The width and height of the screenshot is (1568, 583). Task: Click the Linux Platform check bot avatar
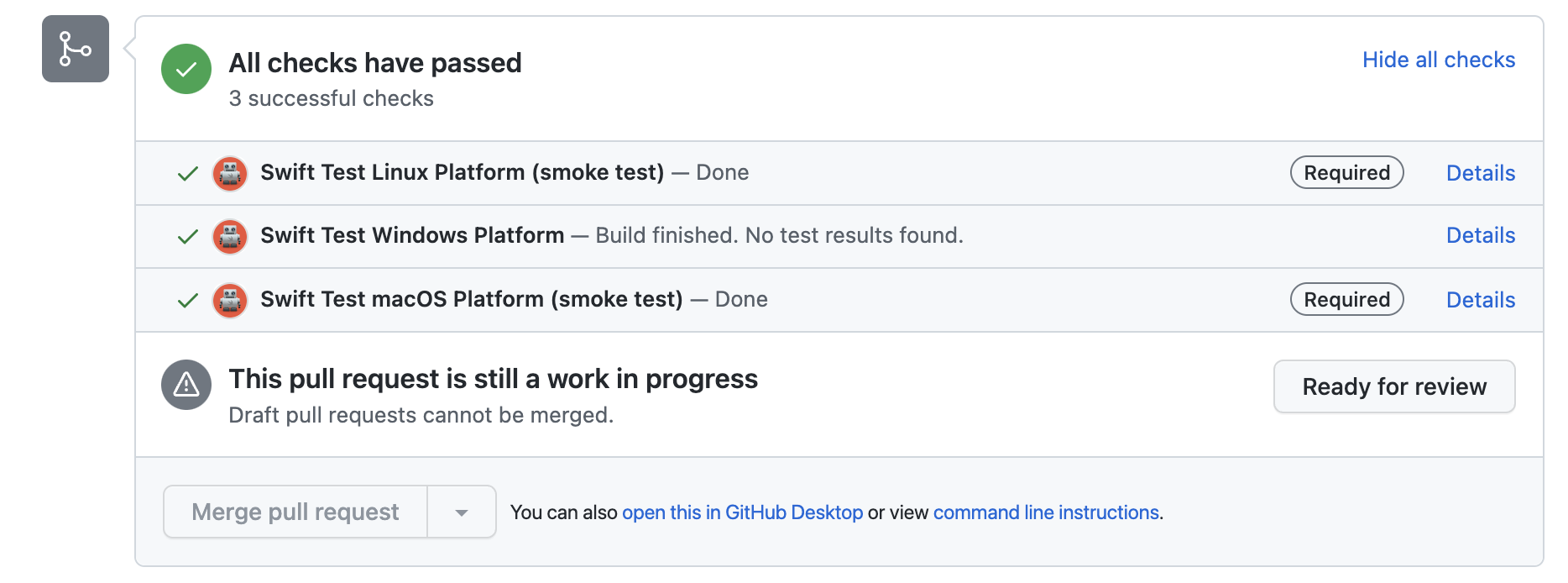(230, 174)
